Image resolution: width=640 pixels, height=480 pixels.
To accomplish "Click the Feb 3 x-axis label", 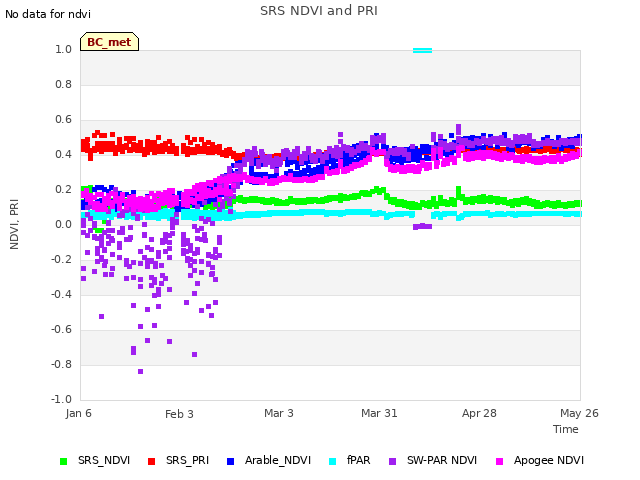I will [x=179, y=414].
